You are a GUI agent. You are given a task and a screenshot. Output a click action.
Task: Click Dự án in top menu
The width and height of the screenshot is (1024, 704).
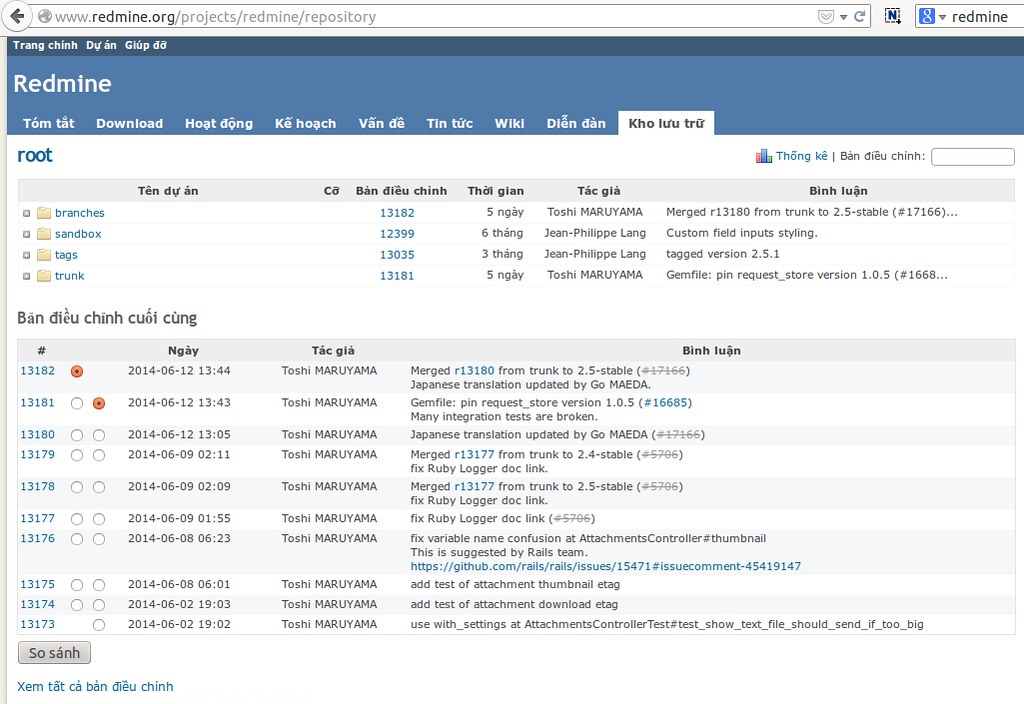click(101, 45)
